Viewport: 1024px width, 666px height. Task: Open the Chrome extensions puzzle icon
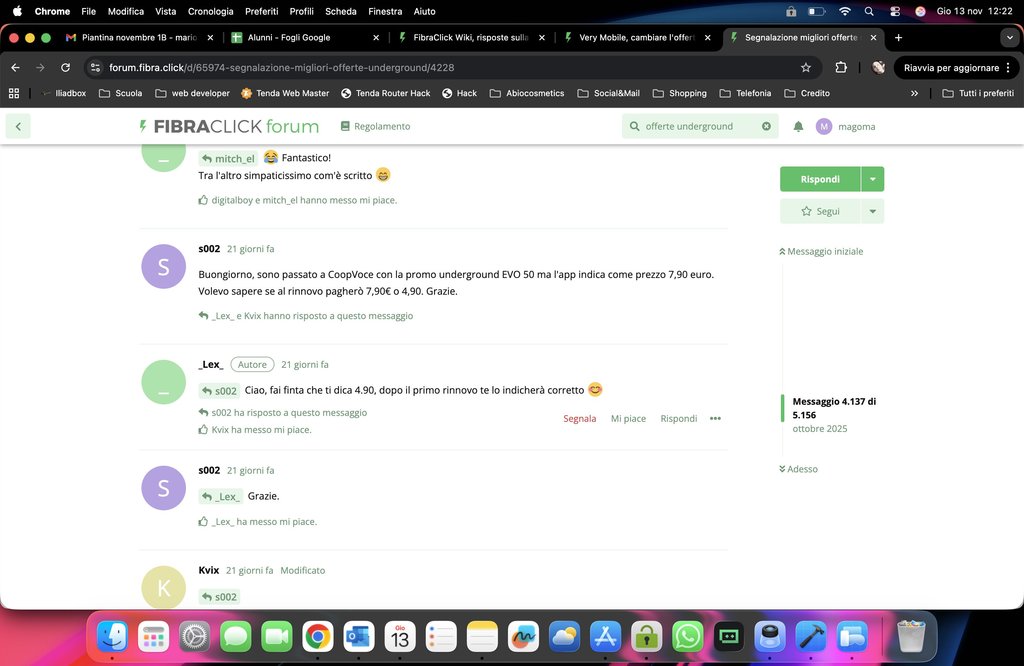point(841,67)
